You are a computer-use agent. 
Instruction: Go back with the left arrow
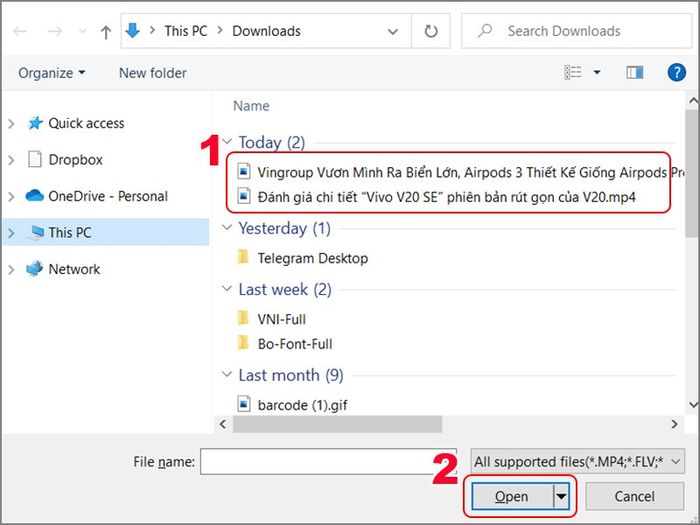(20, 31)
